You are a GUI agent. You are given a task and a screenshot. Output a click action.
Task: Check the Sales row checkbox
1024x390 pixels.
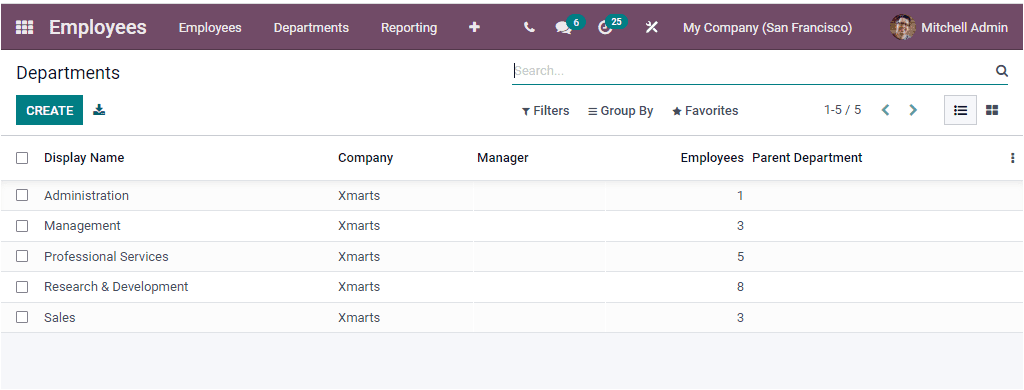[22, 317]
